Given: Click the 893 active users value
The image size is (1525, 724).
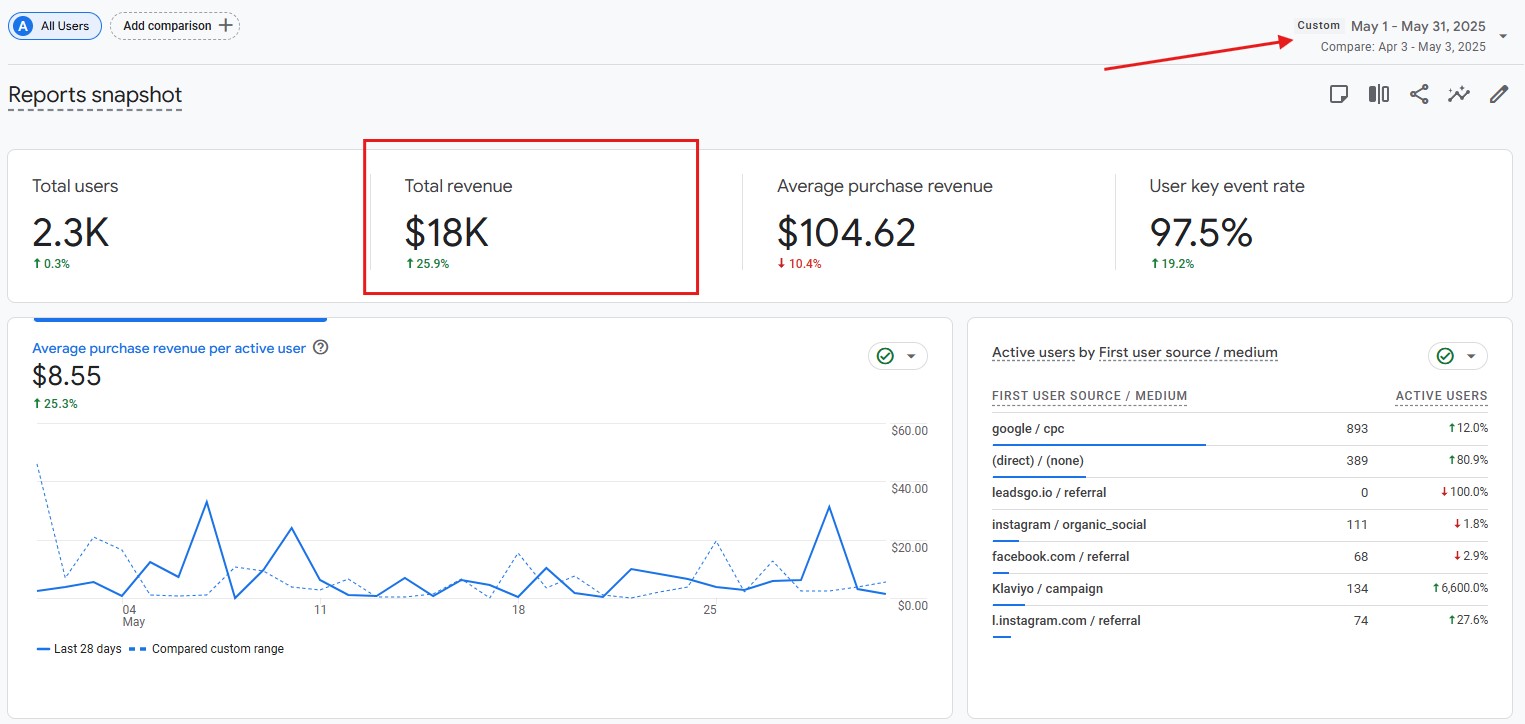Looking at the screenshot, I should tap(1357, 429).
